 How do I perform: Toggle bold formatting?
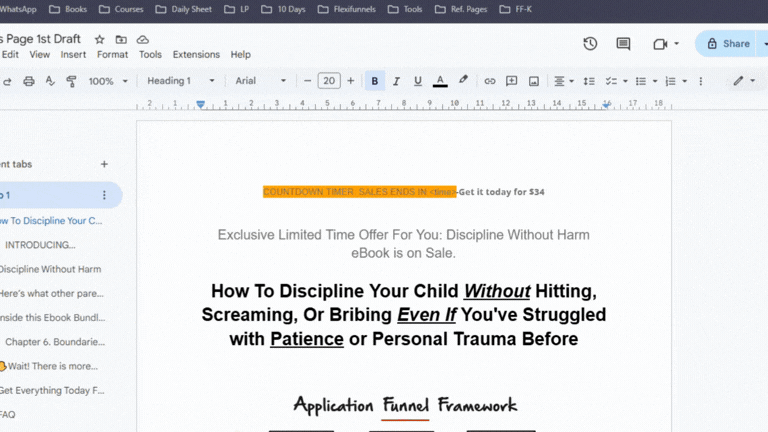pyautogui.click(x=374, y=81)
